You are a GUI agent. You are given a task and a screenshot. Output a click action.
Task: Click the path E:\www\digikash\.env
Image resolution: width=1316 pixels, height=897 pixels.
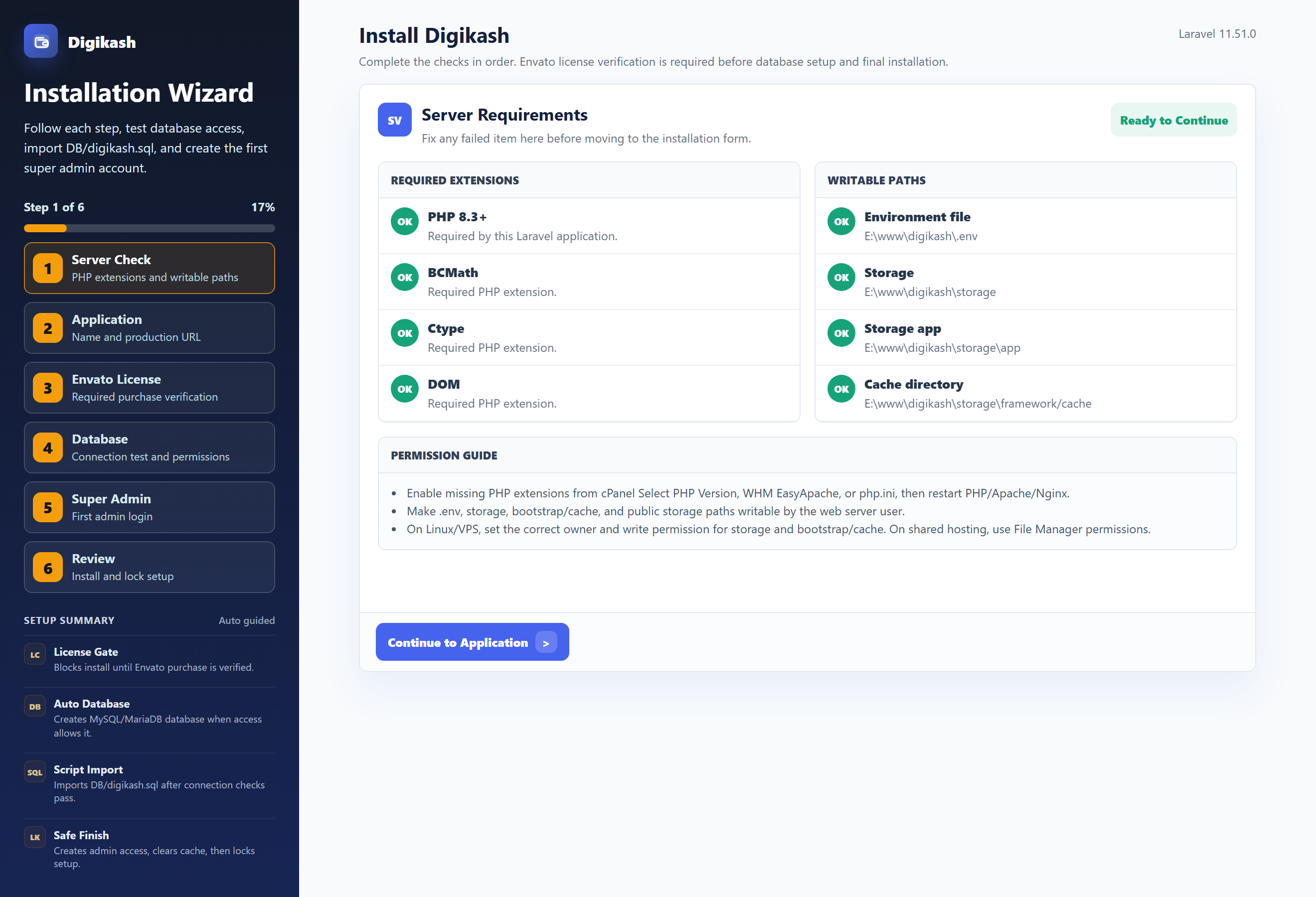pyautogui.click(x=921, y=236)
